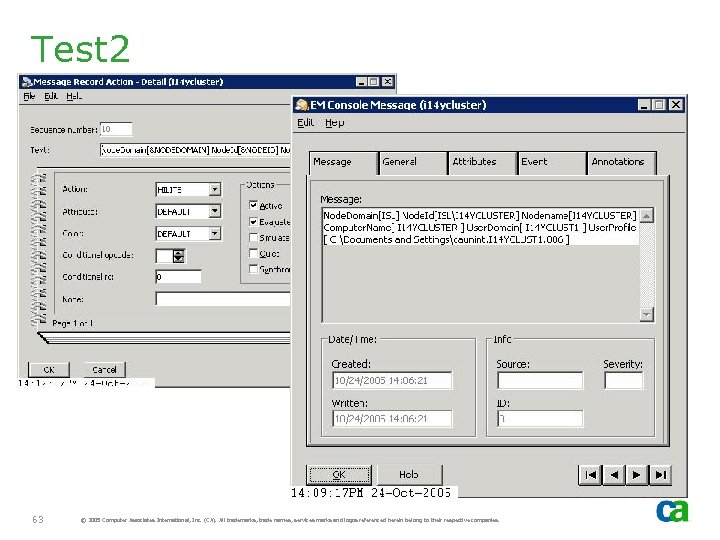
Task: Open the Attribute dropdown showing DEFAULT
Action: click(214, 211)
